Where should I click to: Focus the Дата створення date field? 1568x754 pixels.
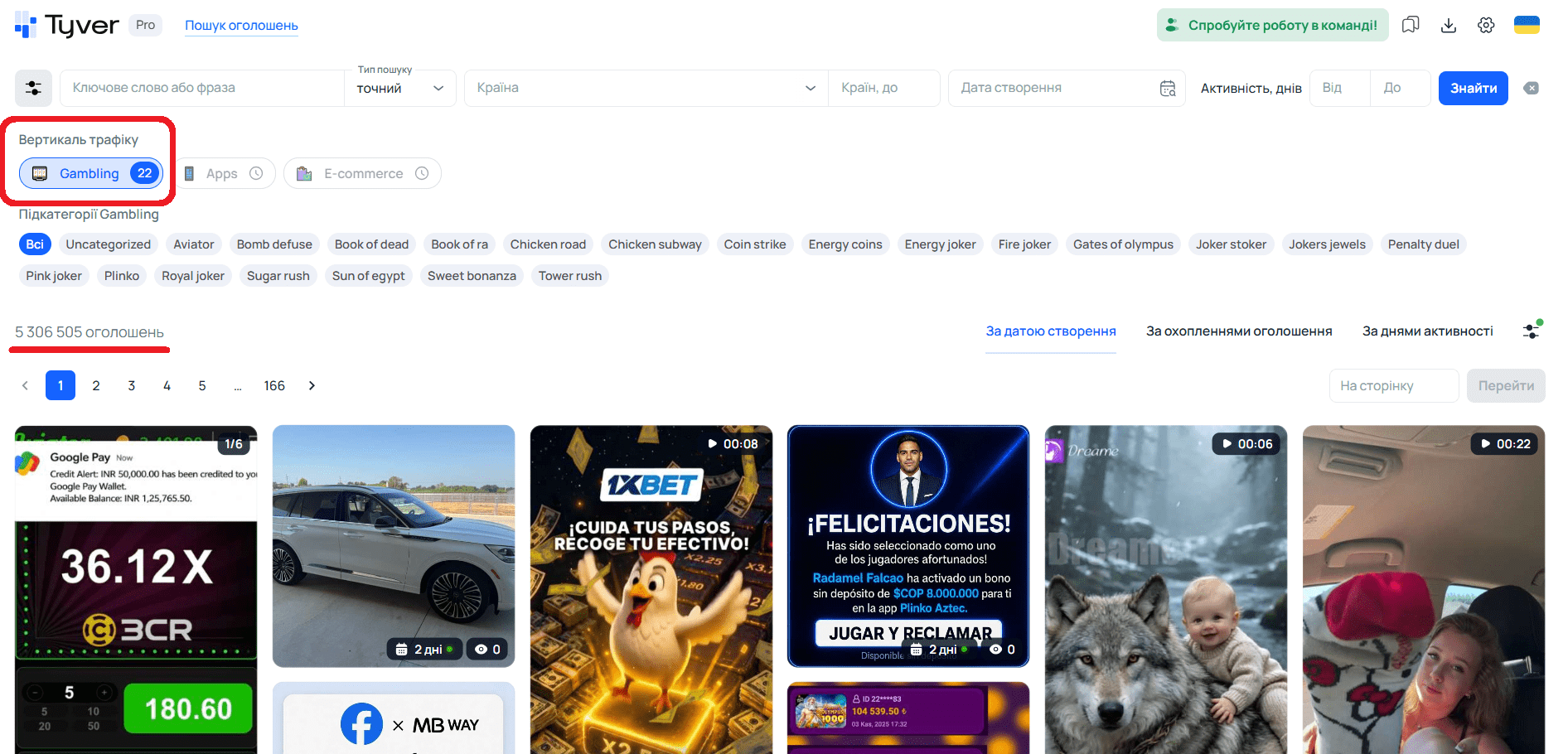[1067, 88]
